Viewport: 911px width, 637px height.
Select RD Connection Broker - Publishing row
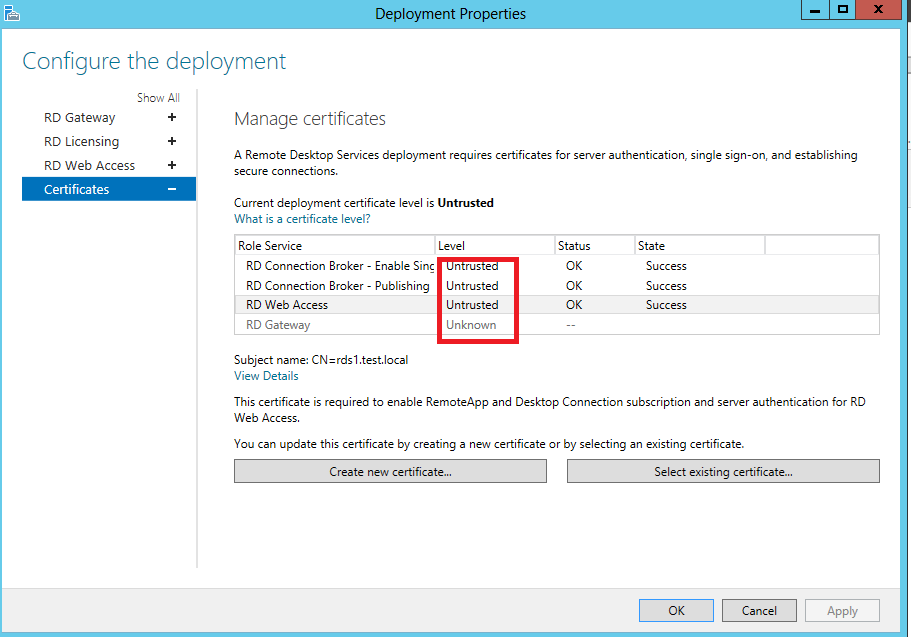click(x=557, y=285)
